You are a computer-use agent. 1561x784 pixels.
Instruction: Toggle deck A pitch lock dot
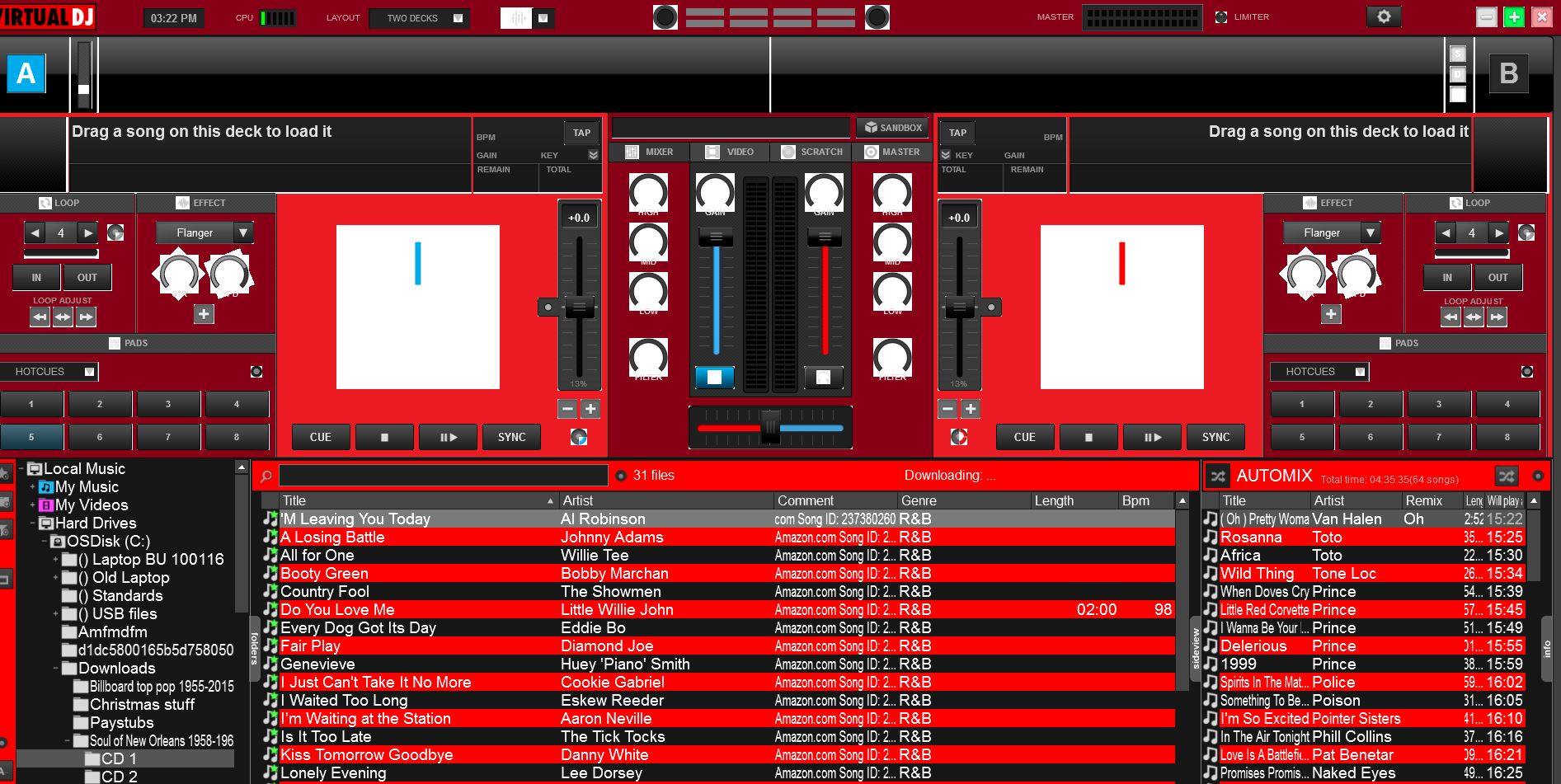[548, 307]
